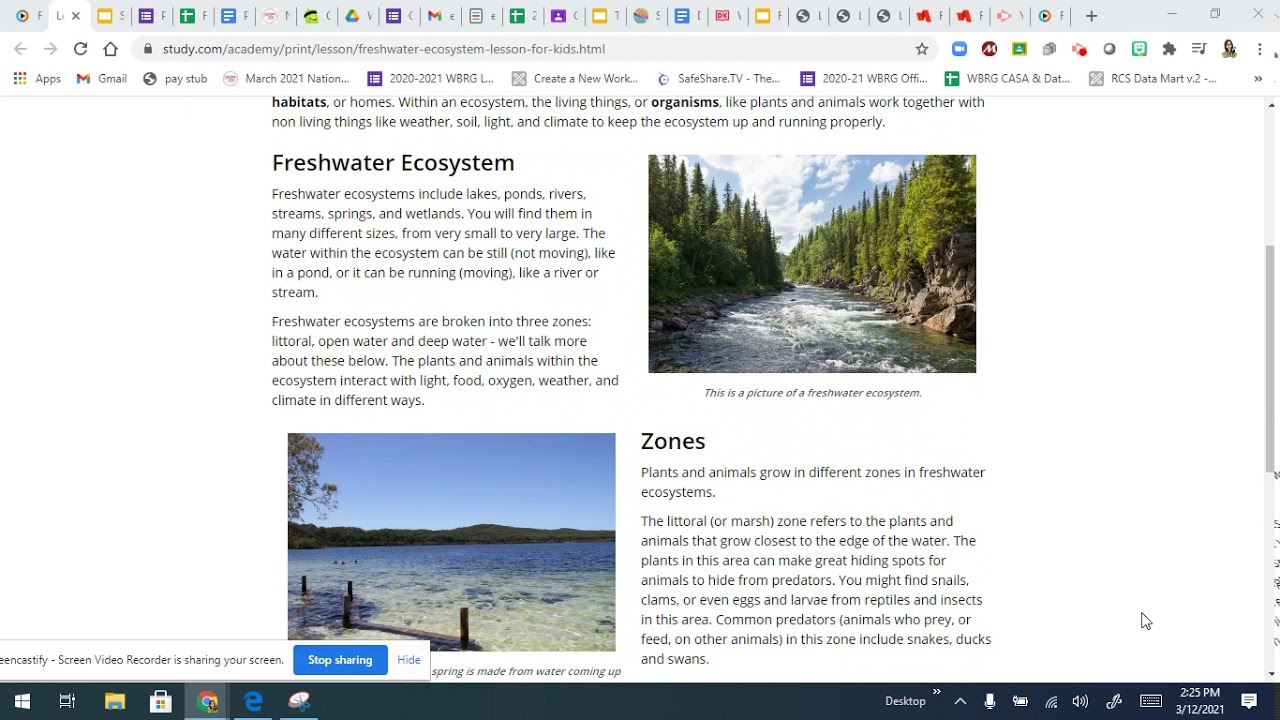Viewport: 1280px width, 720px height.
Task: Click the Zones heading
Action: (x=673, y=441)
